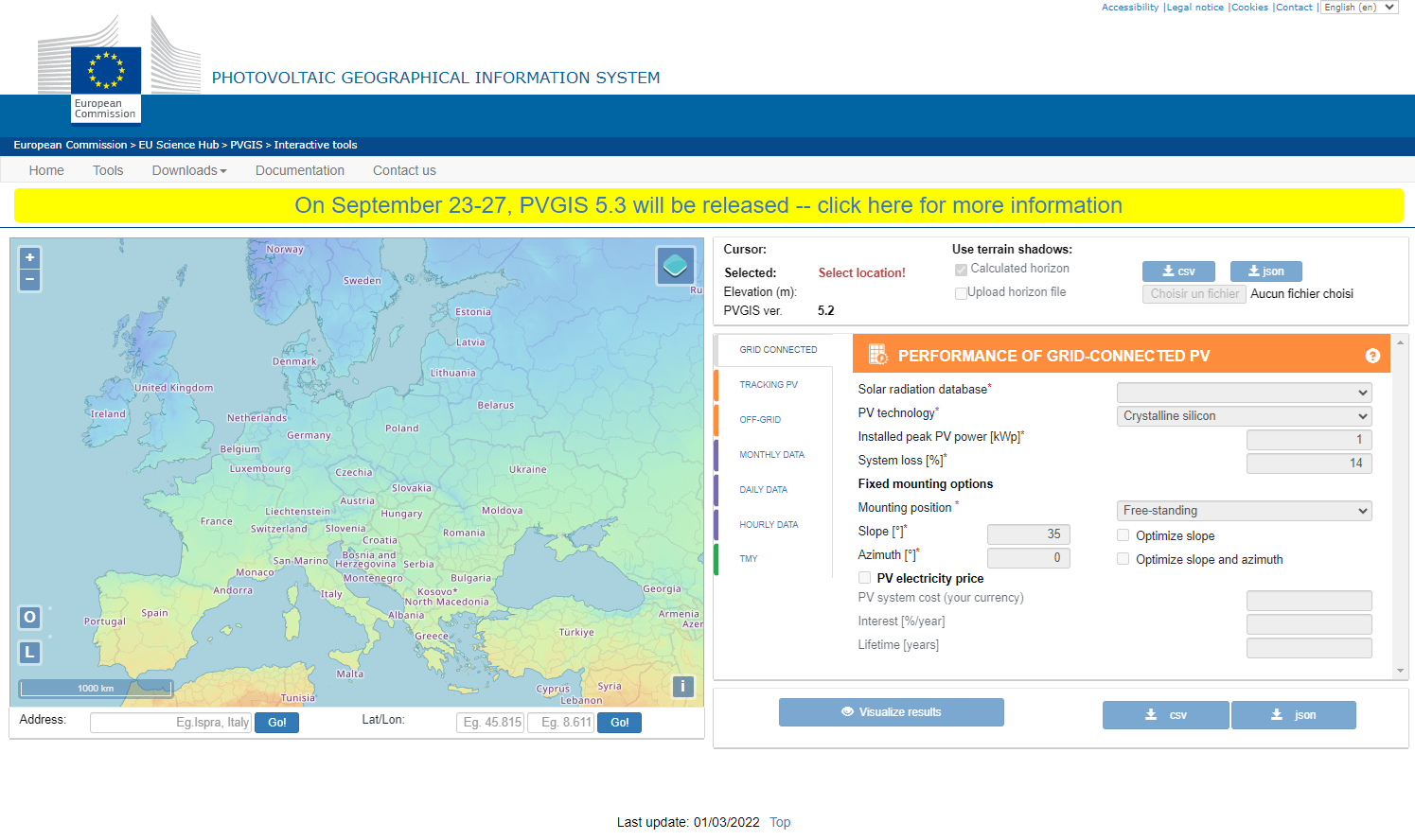
Task: Open Accessibility link
Action: tap(1129, 8)
